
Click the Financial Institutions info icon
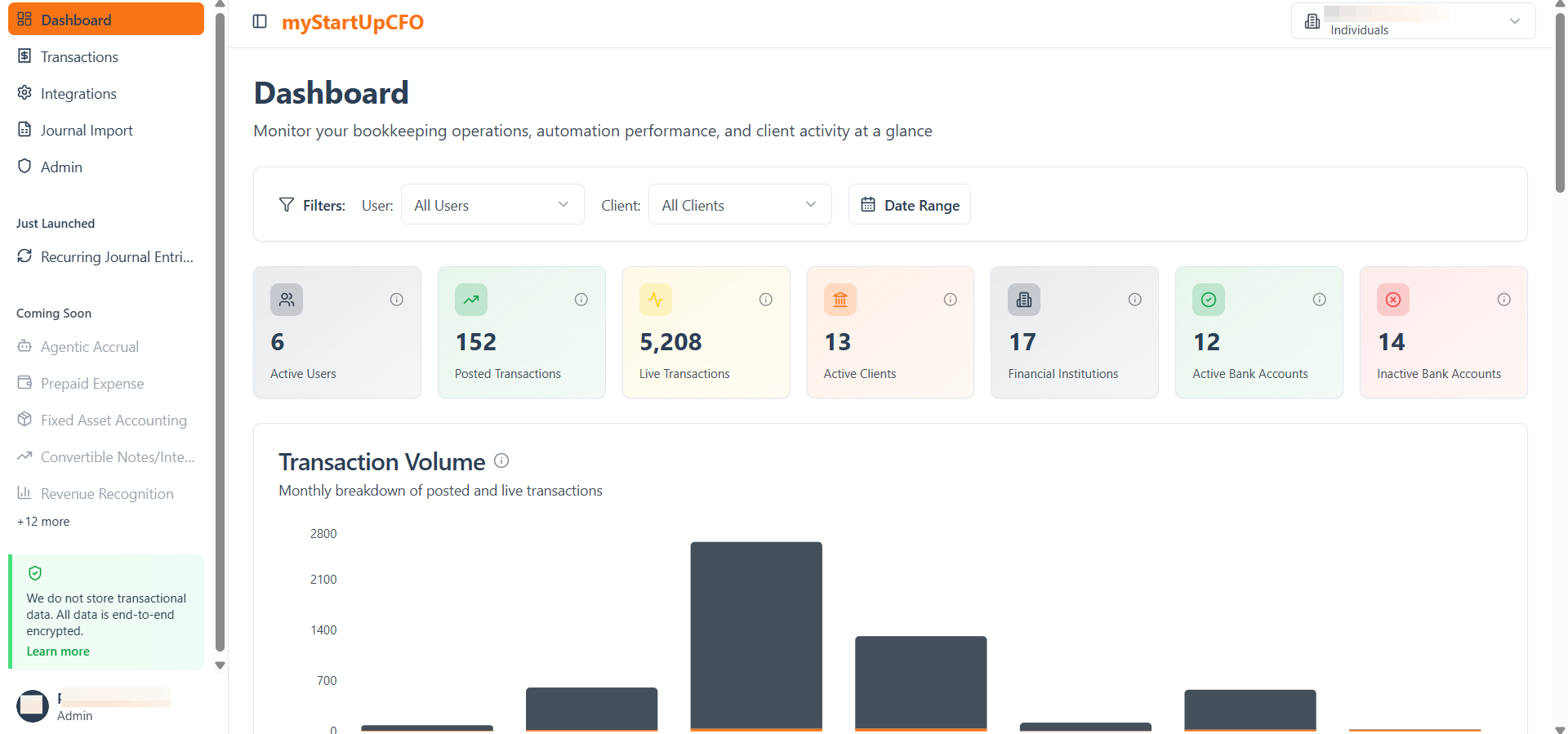point(1135,300)
